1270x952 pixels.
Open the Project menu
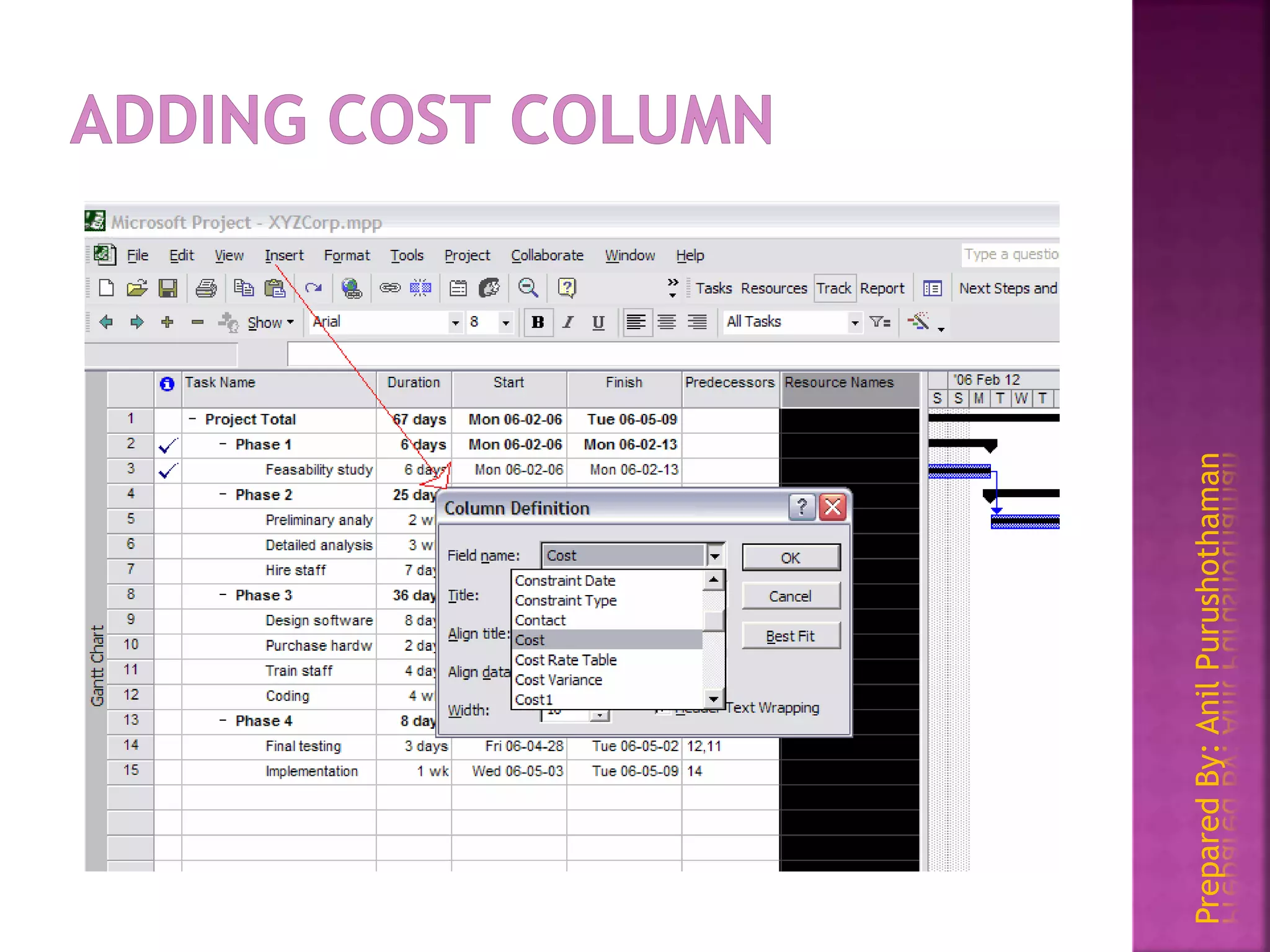pyautogui.click(x=467, y=255)
